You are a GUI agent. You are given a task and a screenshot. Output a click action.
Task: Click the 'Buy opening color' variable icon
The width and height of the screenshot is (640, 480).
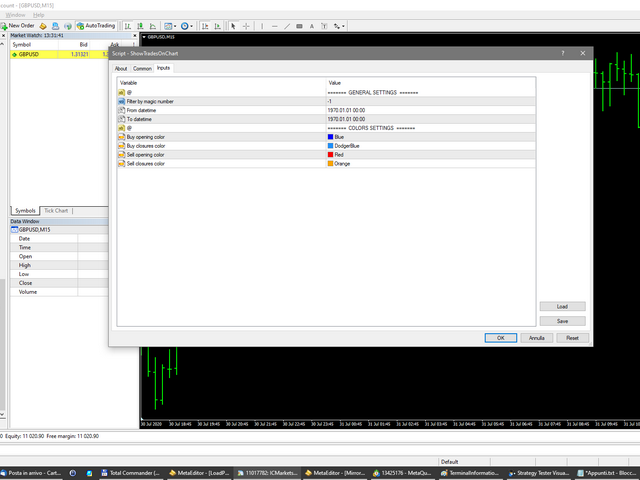(x=121, y=137)
